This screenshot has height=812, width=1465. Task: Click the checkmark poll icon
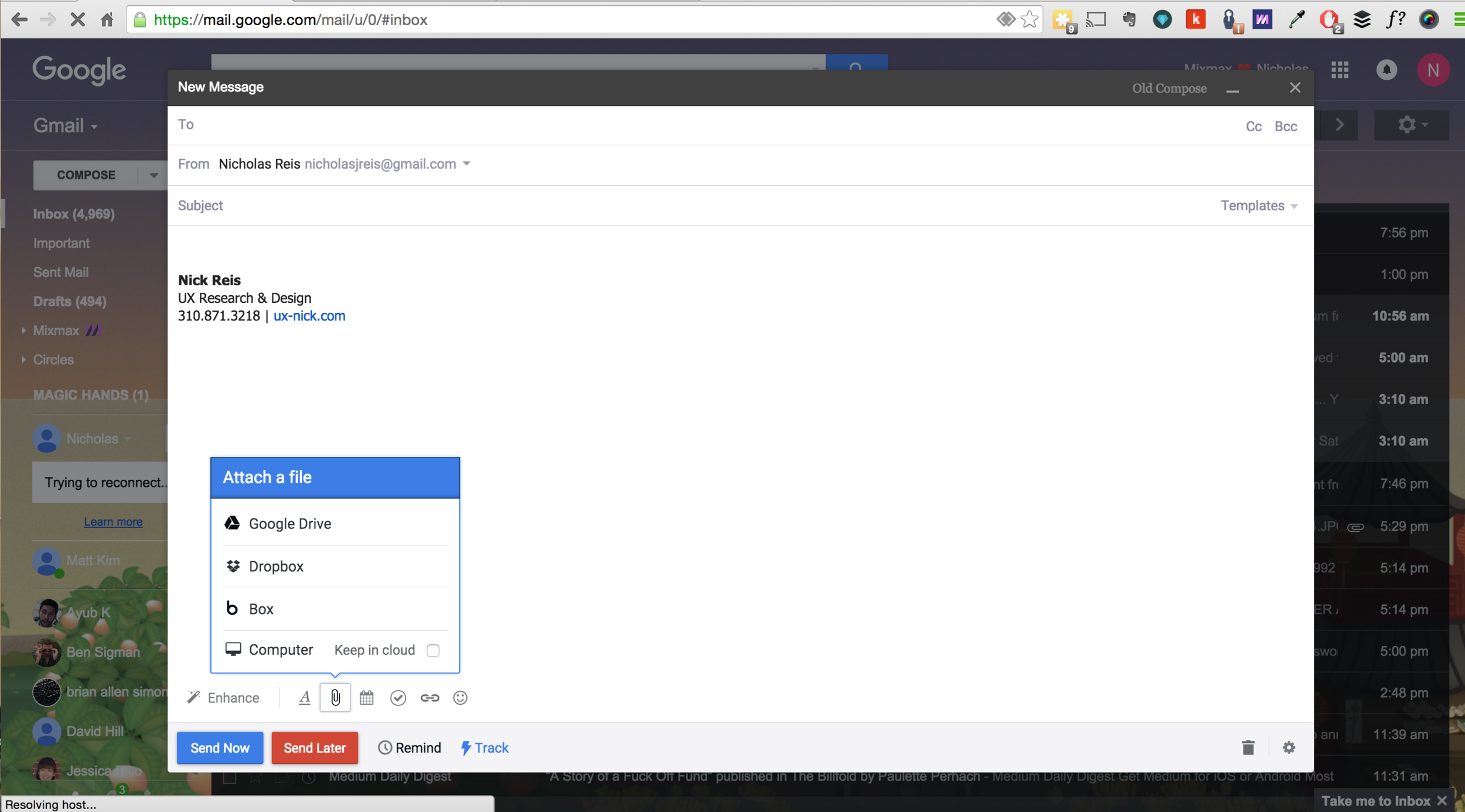(x=398, y=697)
